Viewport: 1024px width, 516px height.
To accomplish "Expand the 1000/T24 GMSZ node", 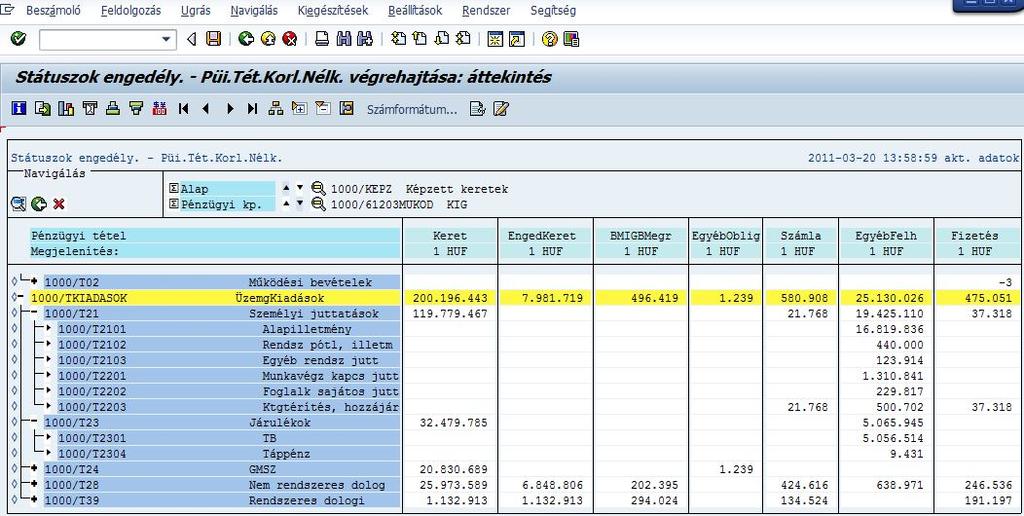I will point(34,469).
